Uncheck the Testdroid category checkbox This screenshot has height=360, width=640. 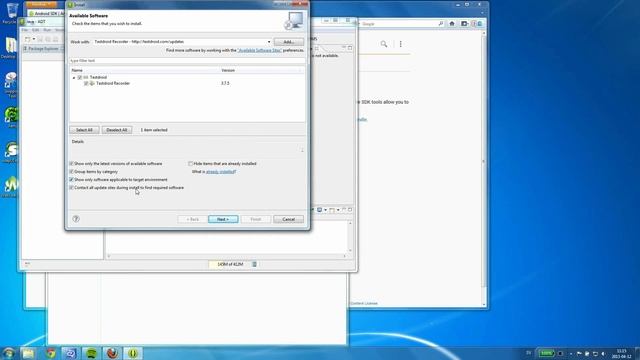click(x=80, y=77)
